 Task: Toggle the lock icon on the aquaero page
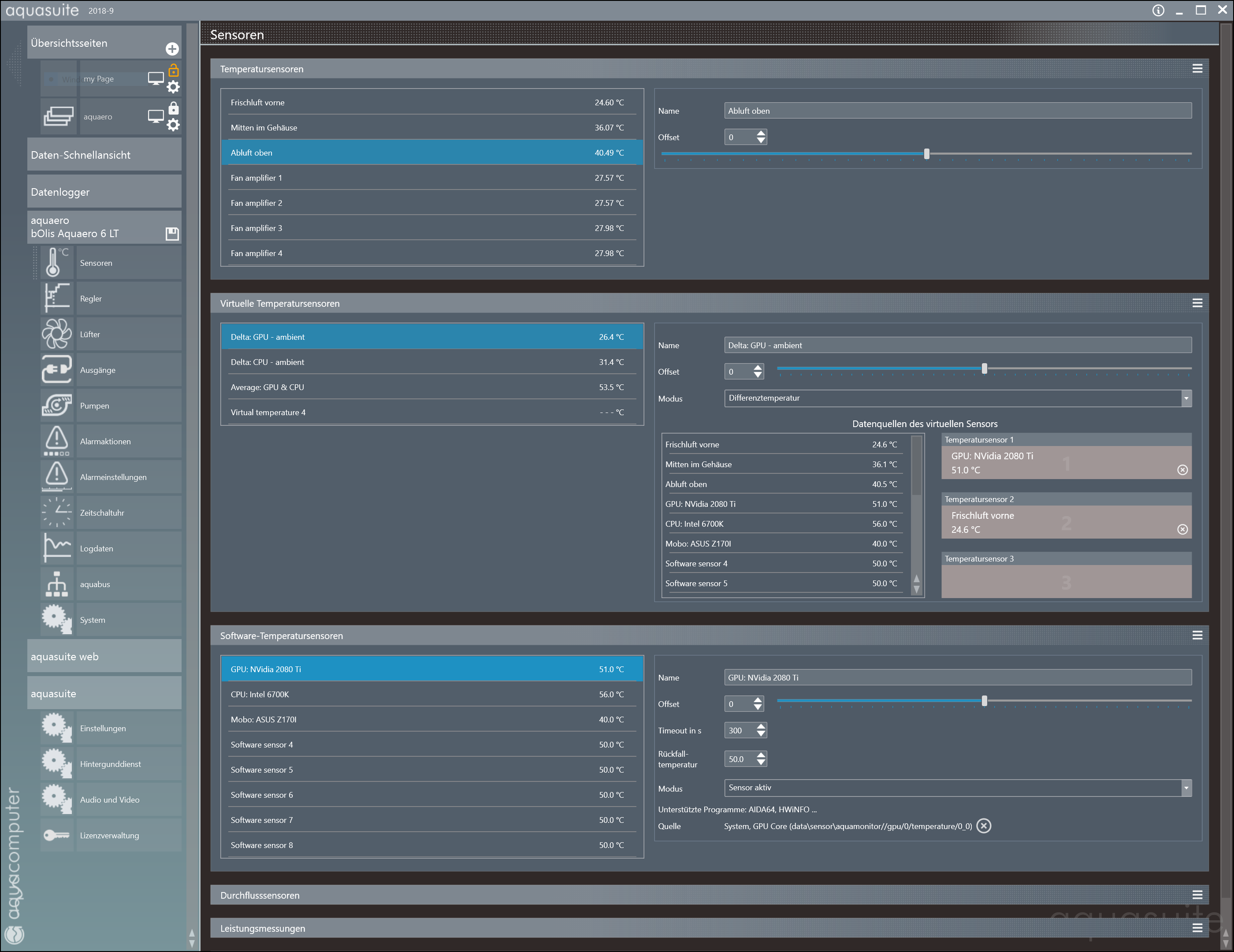pyautogui.click(x=174, y=108)
